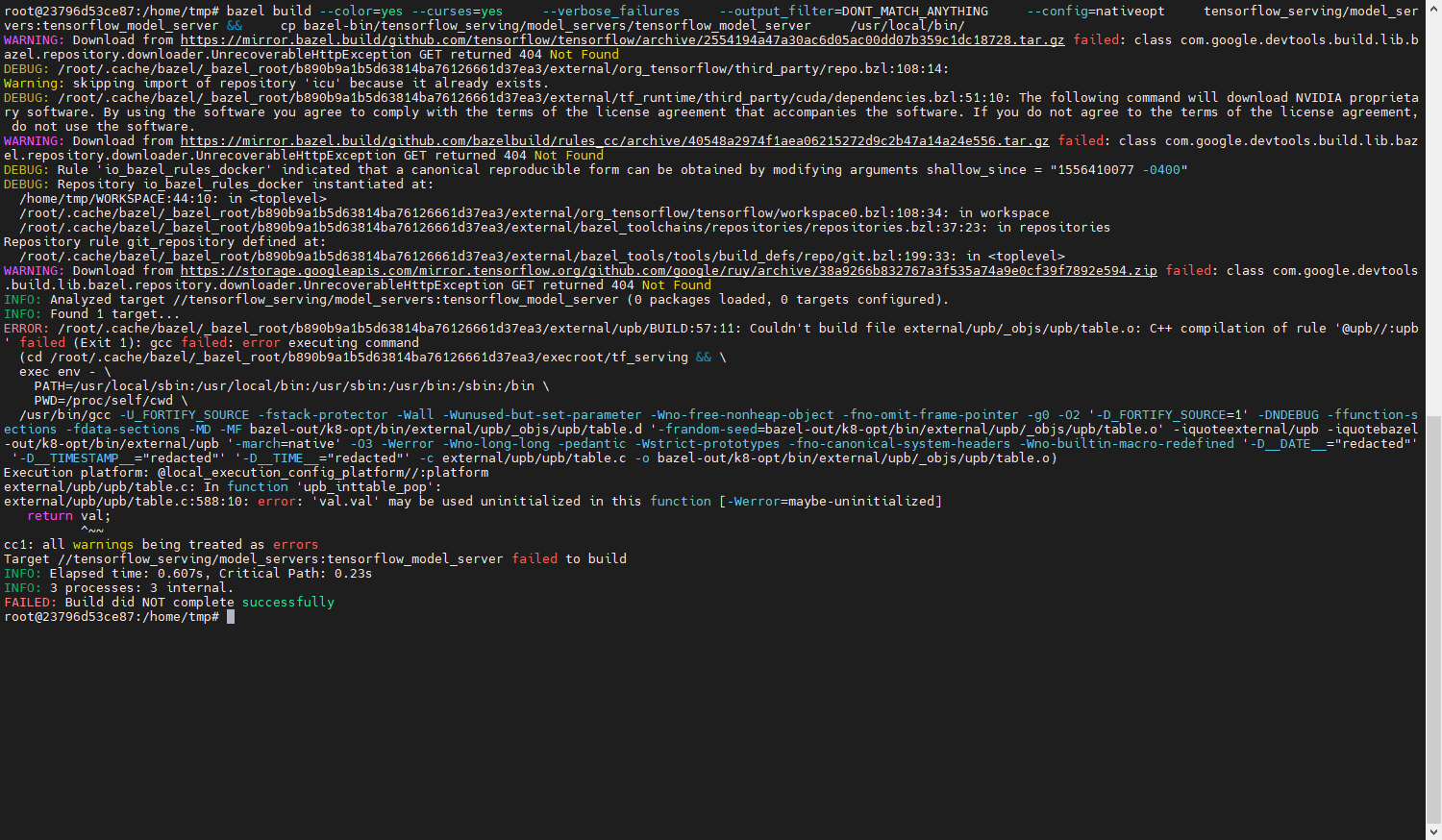Click the scrollbar down arrow
The height and width of the screenshot is (840, 1442).
(x=1433, y=831)
